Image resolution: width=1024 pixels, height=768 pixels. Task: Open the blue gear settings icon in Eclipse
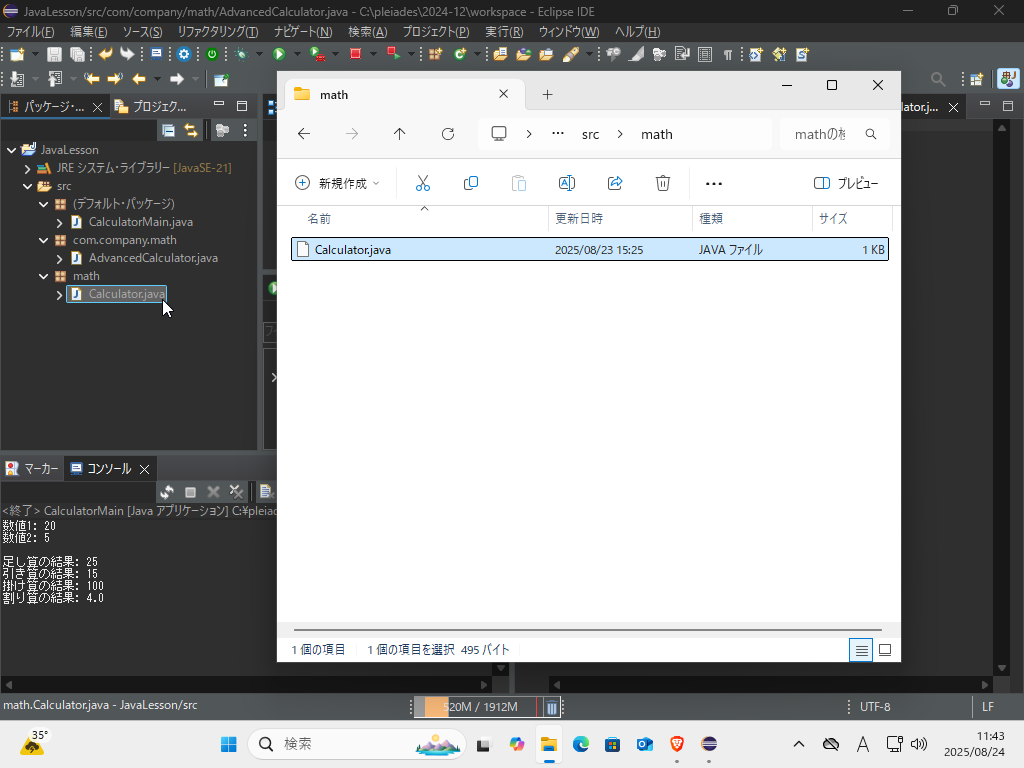click(x=184, y=55)
